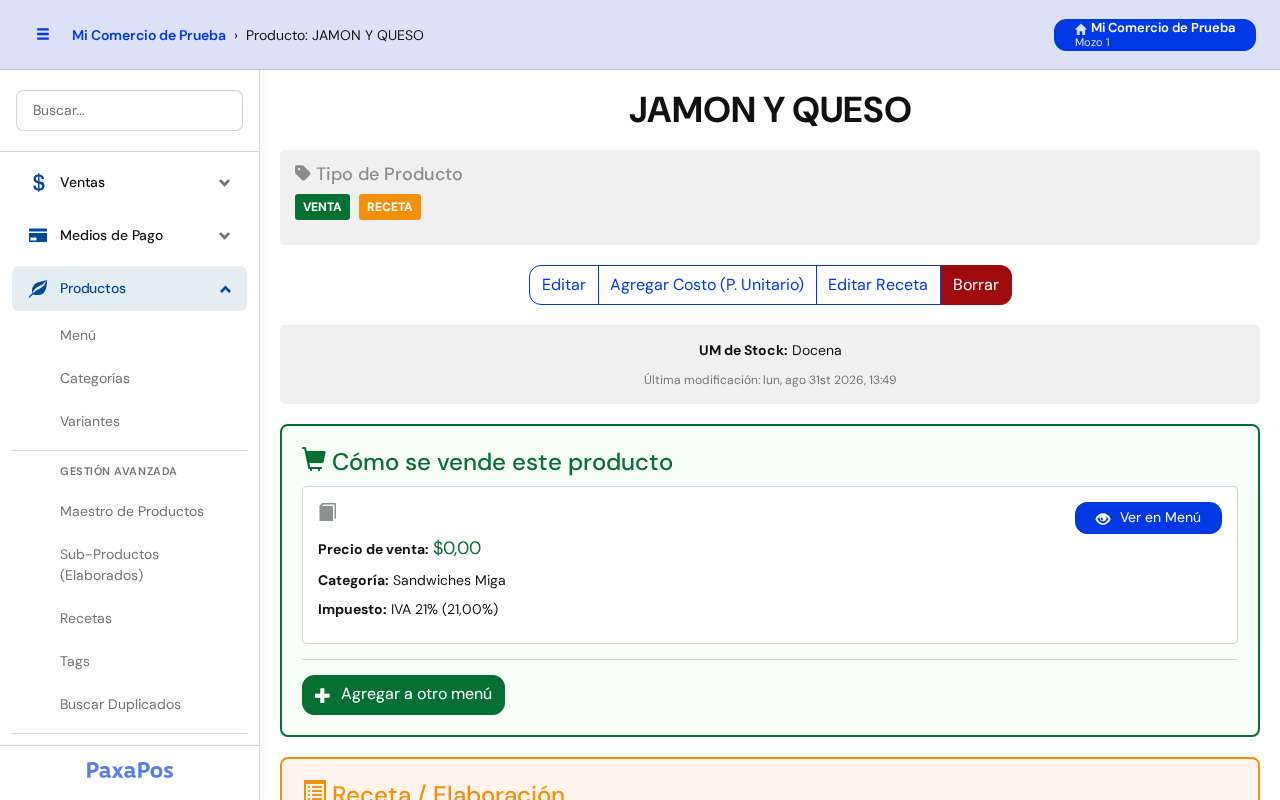Open Tags in the sidebar
This screenshot has height=800, width=1280.
click(x=75, y=661)
